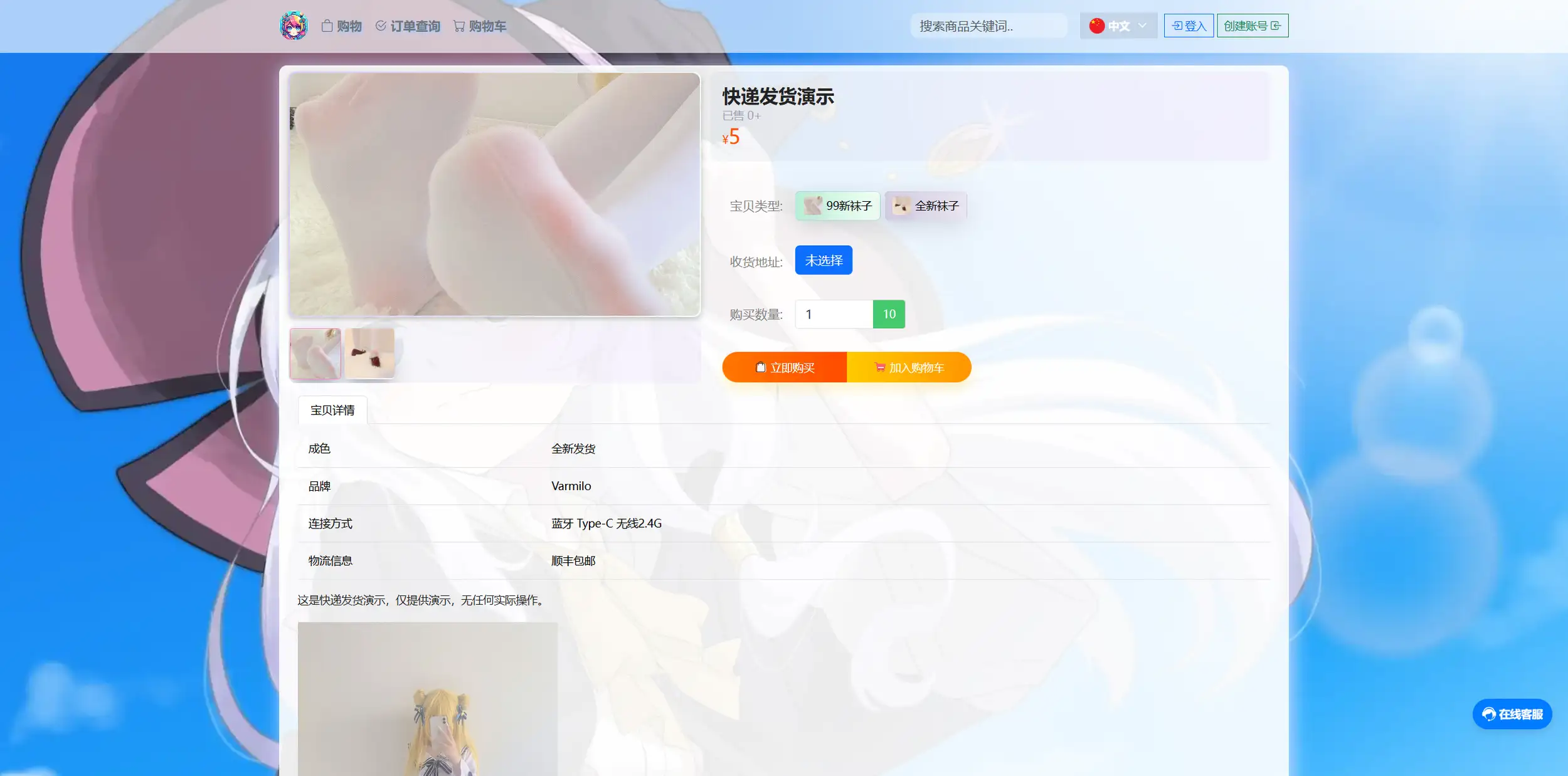Expand the 中文 language dropdown
This screenshot has height=776, width=1568.
pos(1119,26)
